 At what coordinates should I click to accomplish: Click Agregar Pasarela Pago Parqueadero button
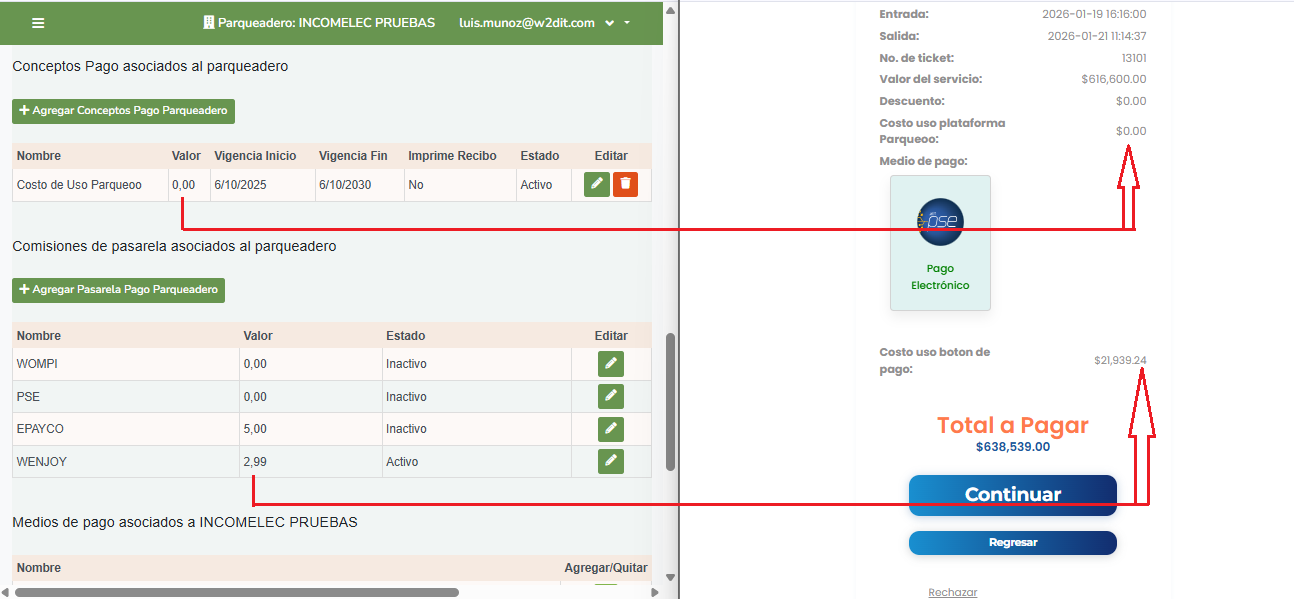point(118,290)
